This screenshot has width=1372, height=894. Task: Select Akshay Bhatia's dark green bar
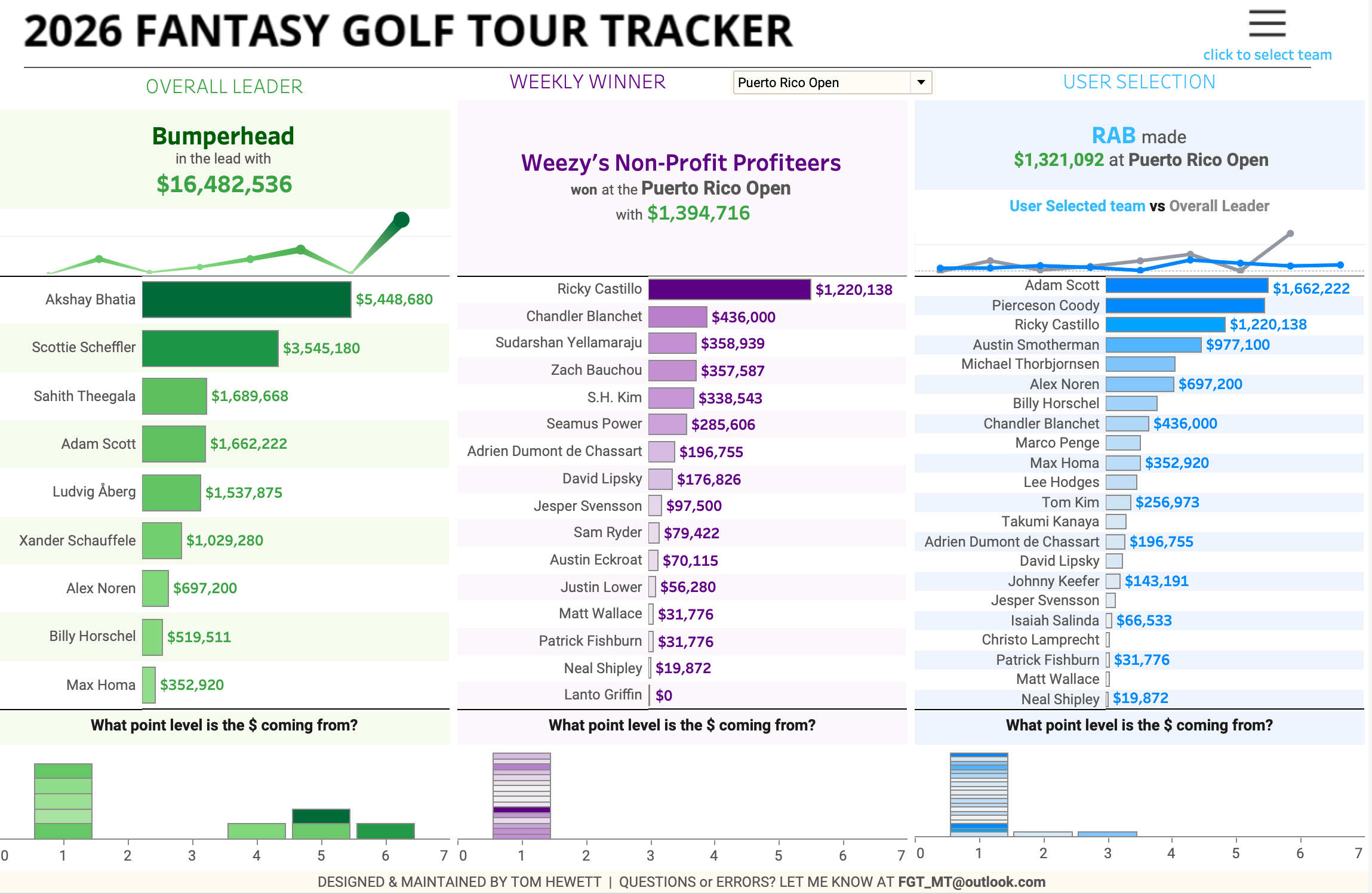coord(246,300)
